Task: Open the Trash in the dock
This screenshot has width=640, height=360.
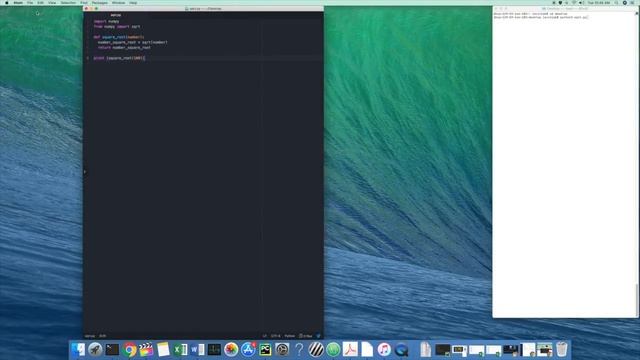Action: point(562,350)
